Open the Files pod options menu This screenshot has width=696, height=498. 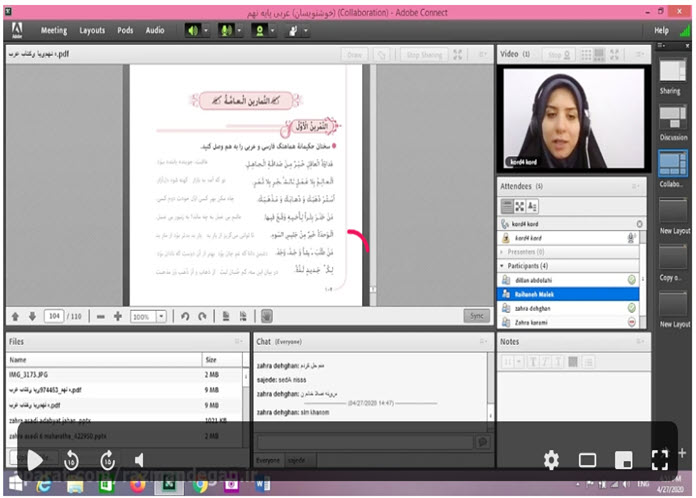pos(238,341)
